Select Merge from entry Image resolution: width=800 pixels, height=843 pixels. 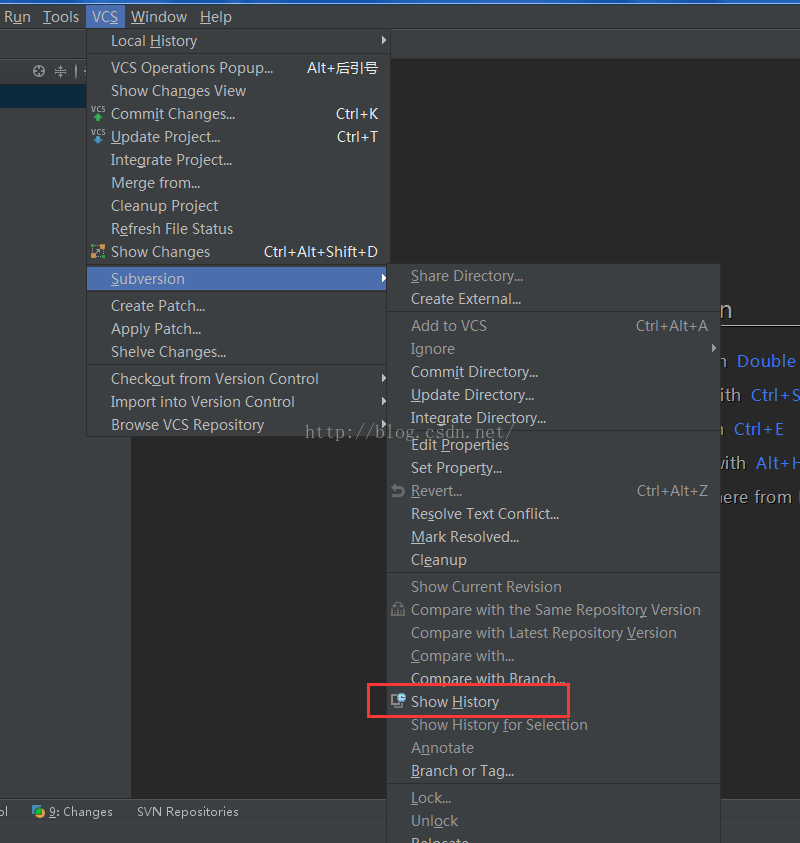(237, 183)
